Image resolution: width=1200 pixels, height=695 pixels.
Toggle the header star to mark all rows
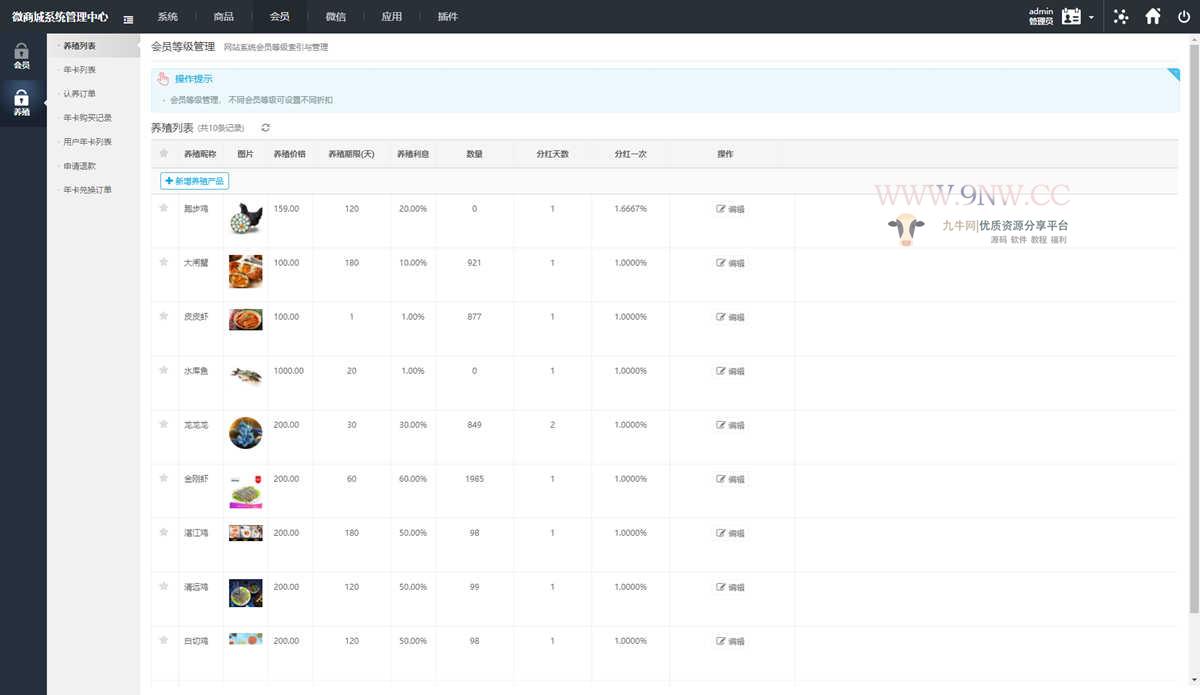[164, 154]
